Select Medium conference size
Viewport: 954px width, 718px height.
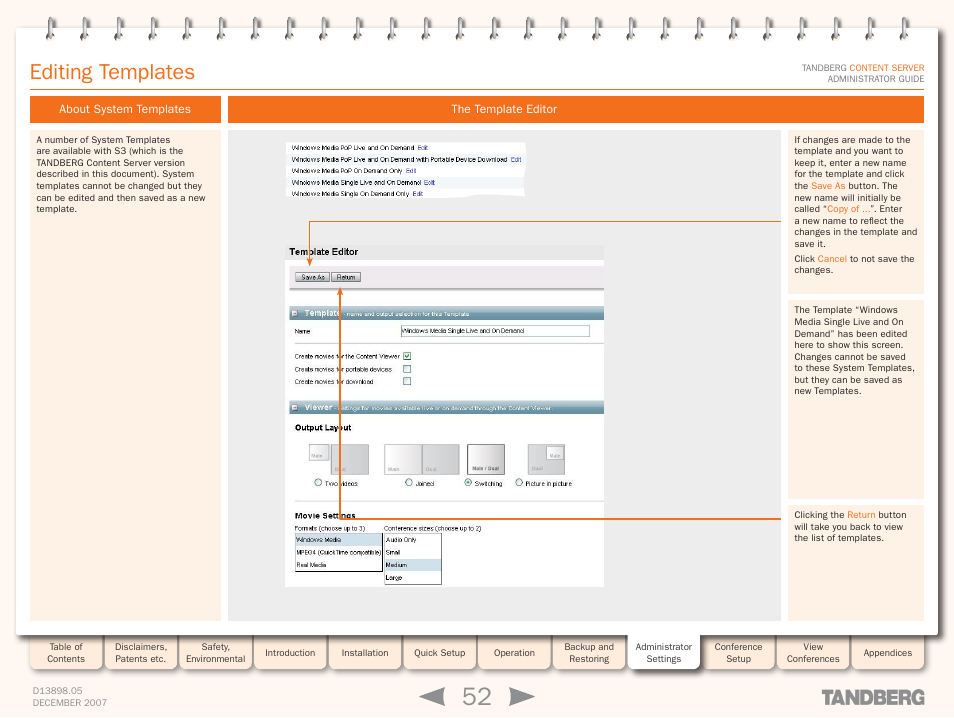[x=413, y=565]
